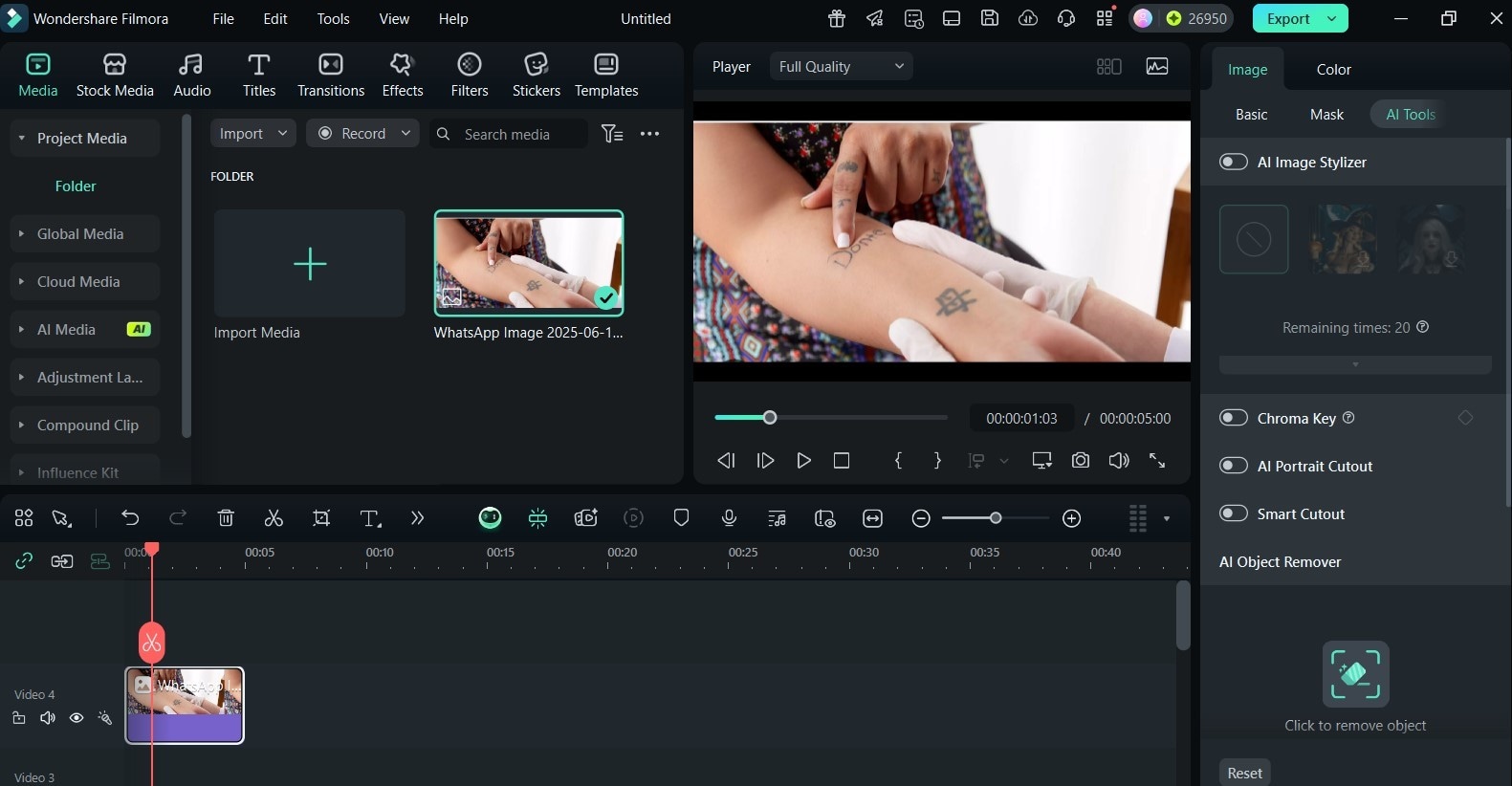Select the crop tool in timeline toolbar
The height and width of the screenshot is (786, 1512).
(321, 518)
